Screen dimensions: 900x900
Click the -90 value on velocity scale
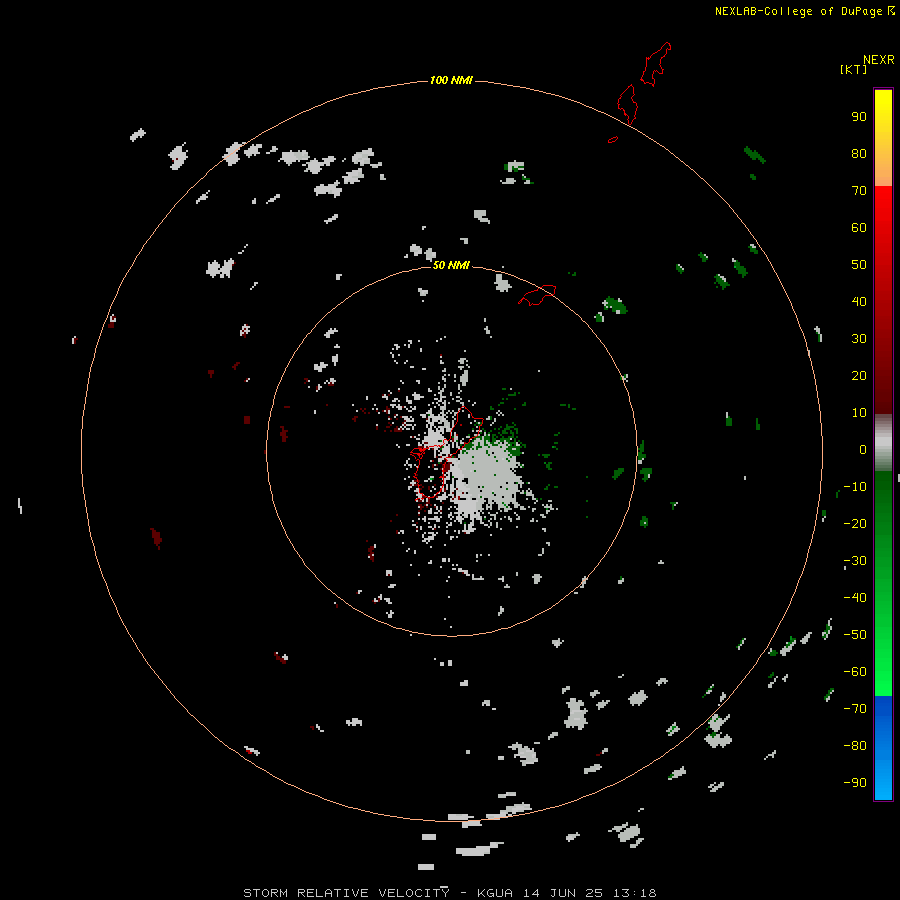pos(855,782)
